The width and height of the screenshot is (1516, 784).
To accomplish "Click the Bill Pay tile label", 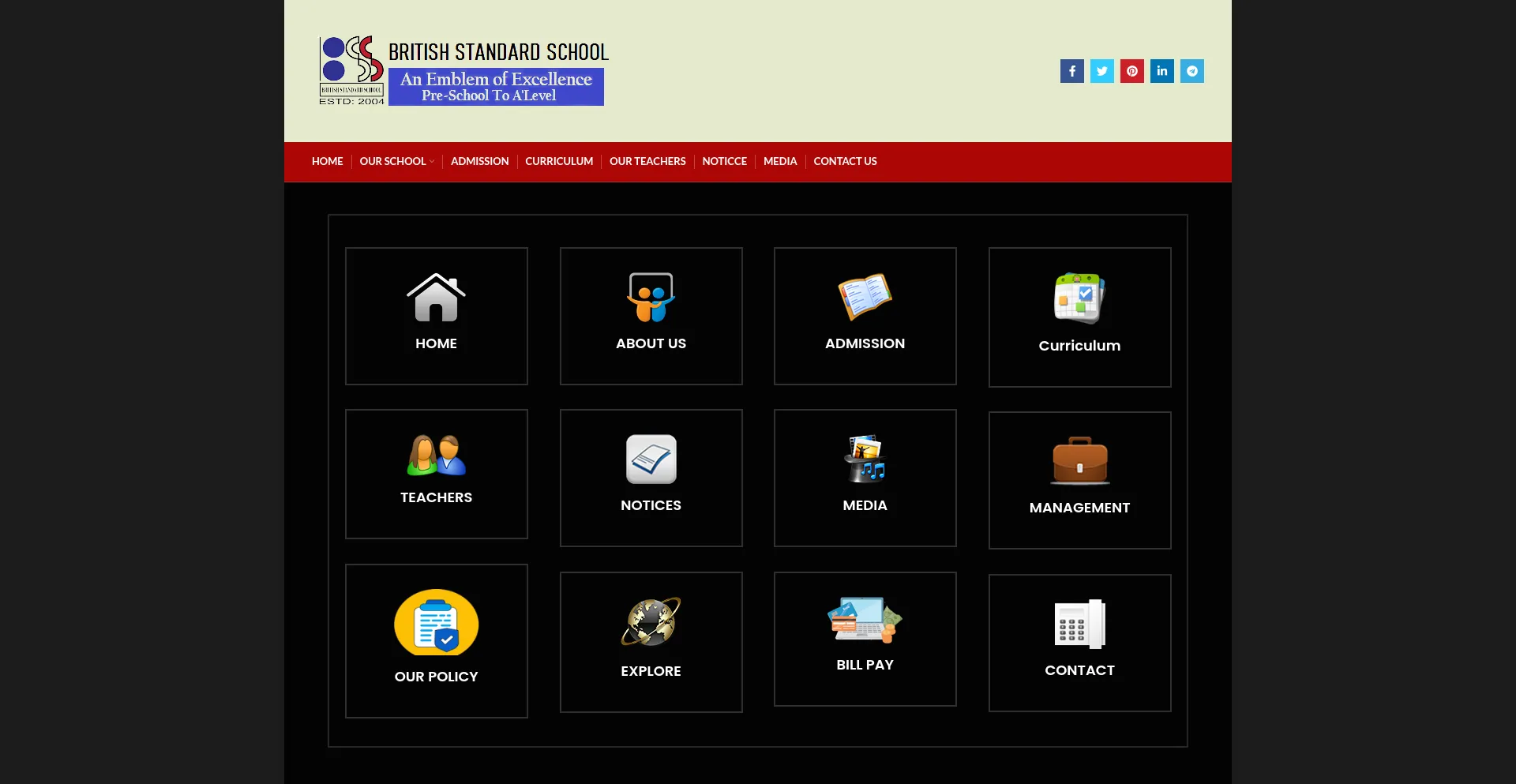I will tap(865, 665).
